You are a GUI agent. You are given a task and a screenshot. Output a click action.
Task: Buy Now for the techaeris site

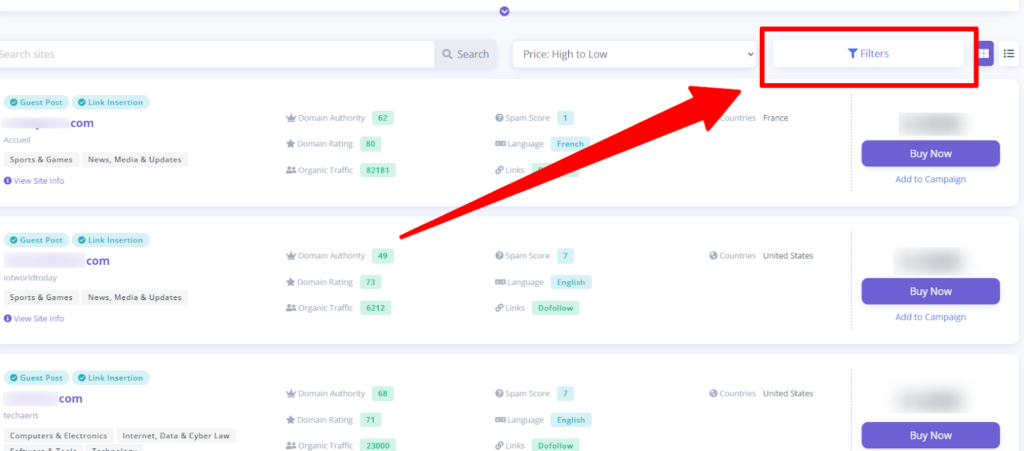click(931, 435)
